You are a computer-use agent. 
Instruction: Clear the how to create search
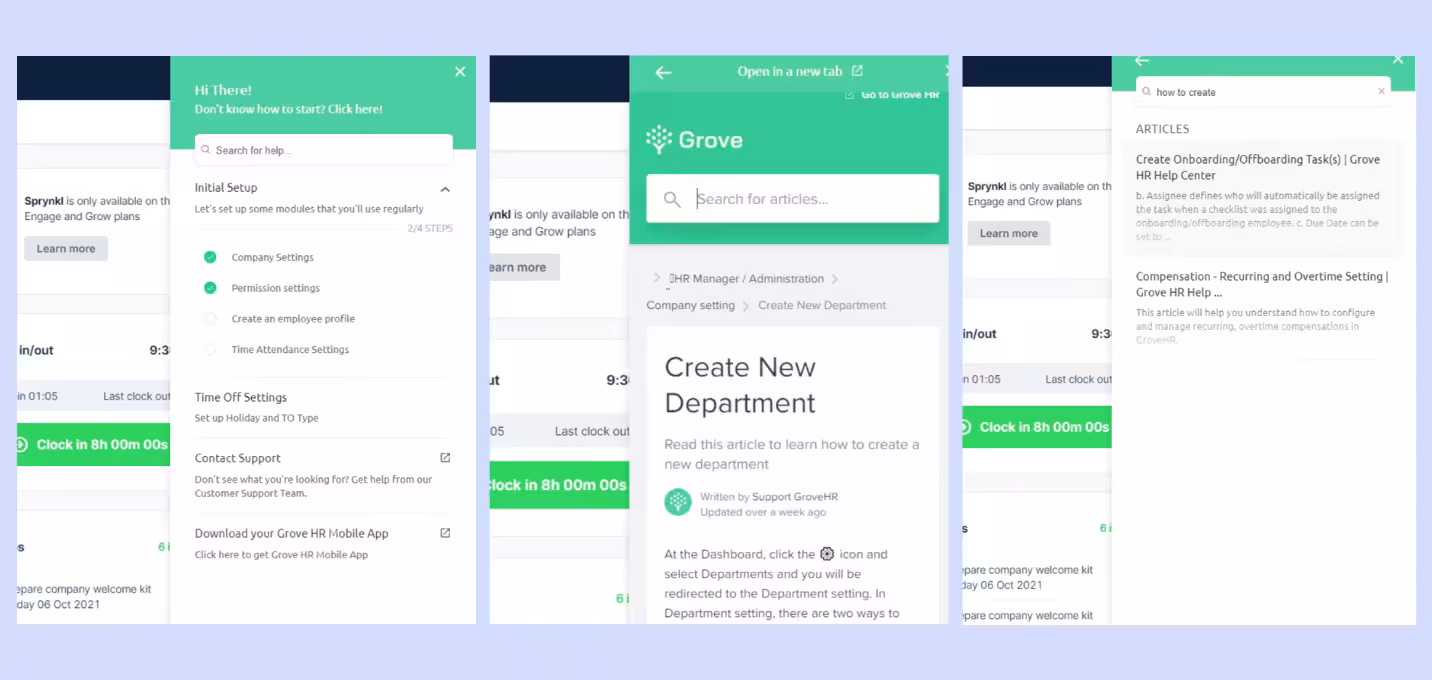coord(1381,91)
